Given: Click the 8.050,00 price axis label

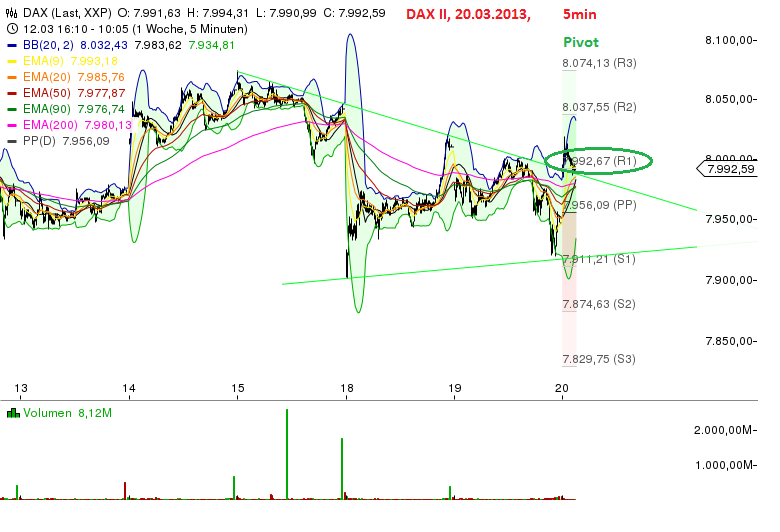Looking at the screenshot, I should point(731,99).
